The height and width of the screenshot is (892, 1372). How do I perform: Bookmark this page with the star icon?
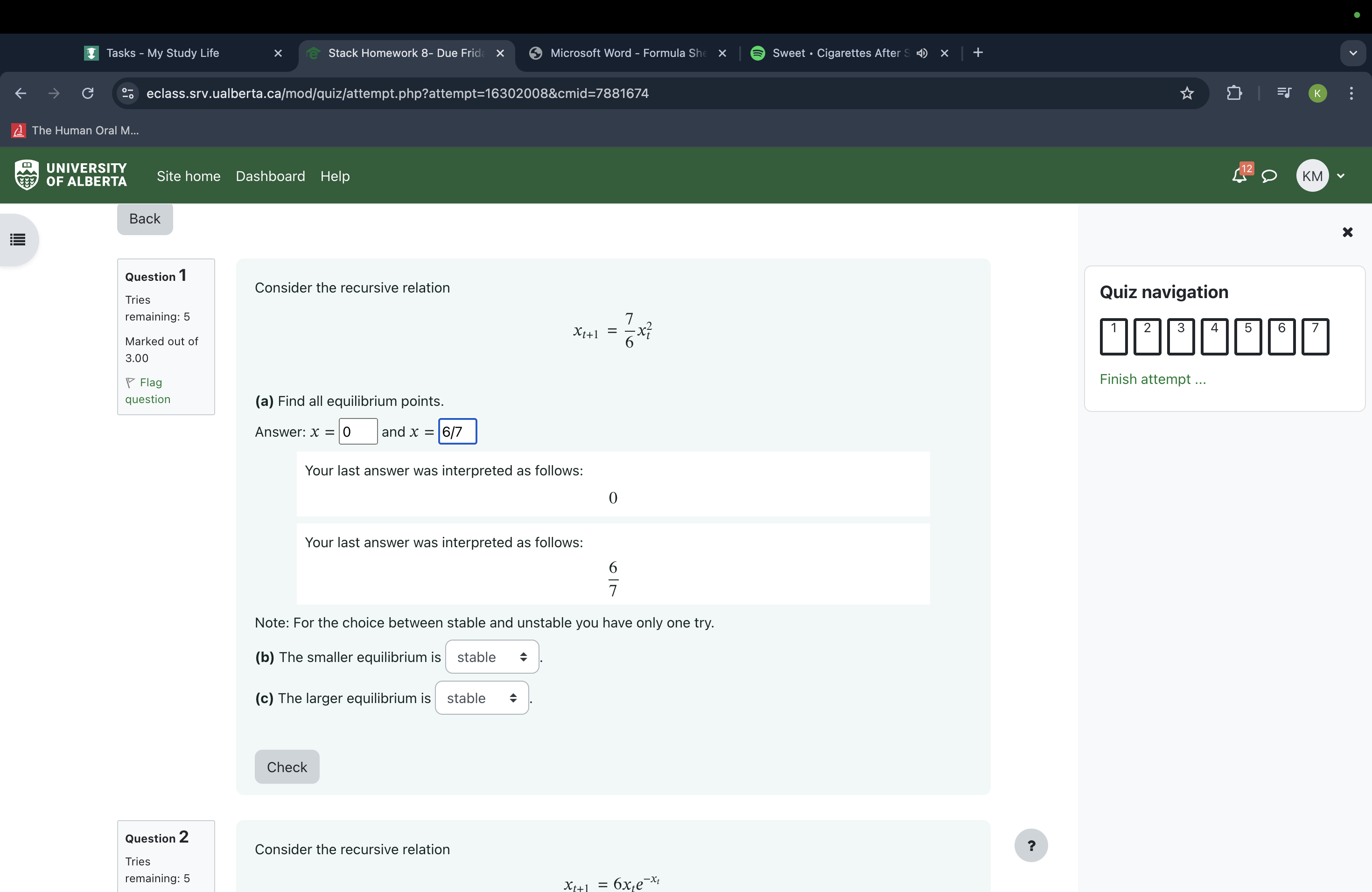[x=1186, y=93]
